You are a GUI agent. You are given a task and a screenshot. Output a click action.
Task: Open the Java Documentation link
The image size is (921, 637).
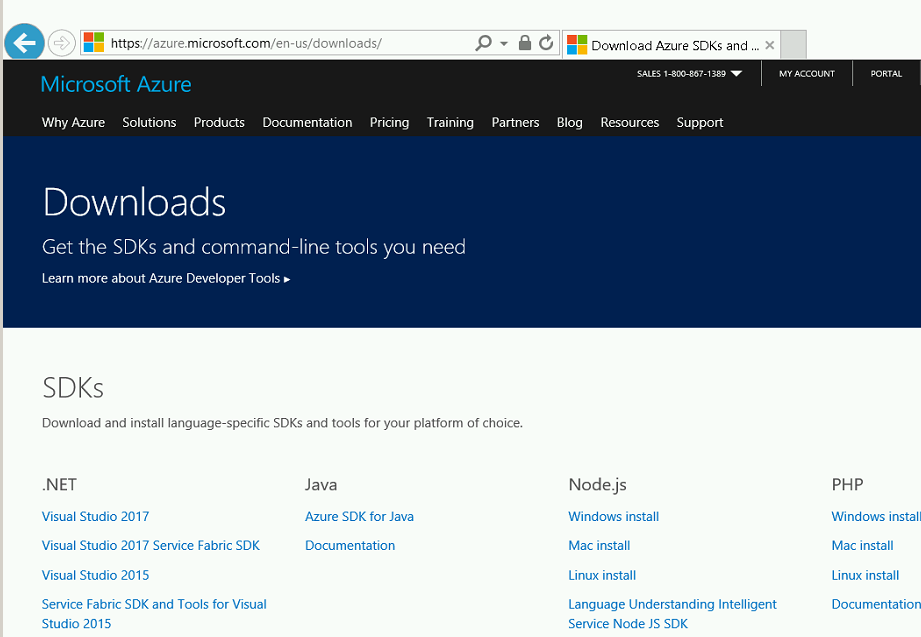click(x=350, y=545)
